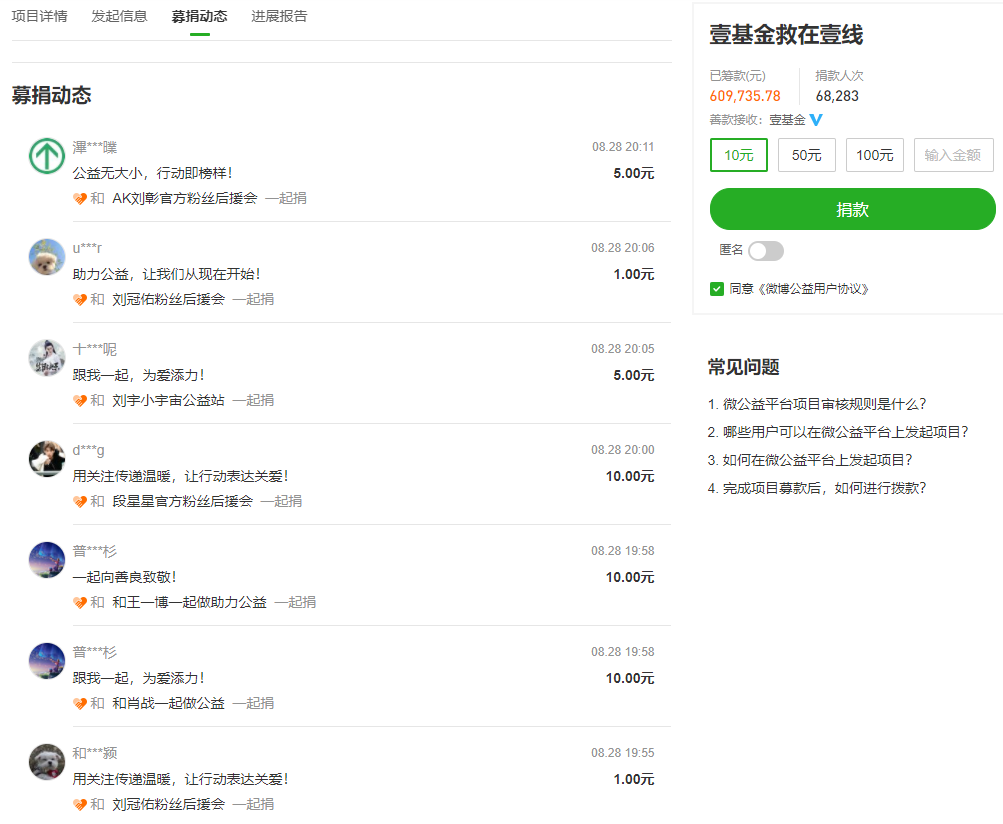Click the green arrow avatar of 潭***噗
The height and width of the screenshot is (824, 1003).
click(x=46, y=156)
